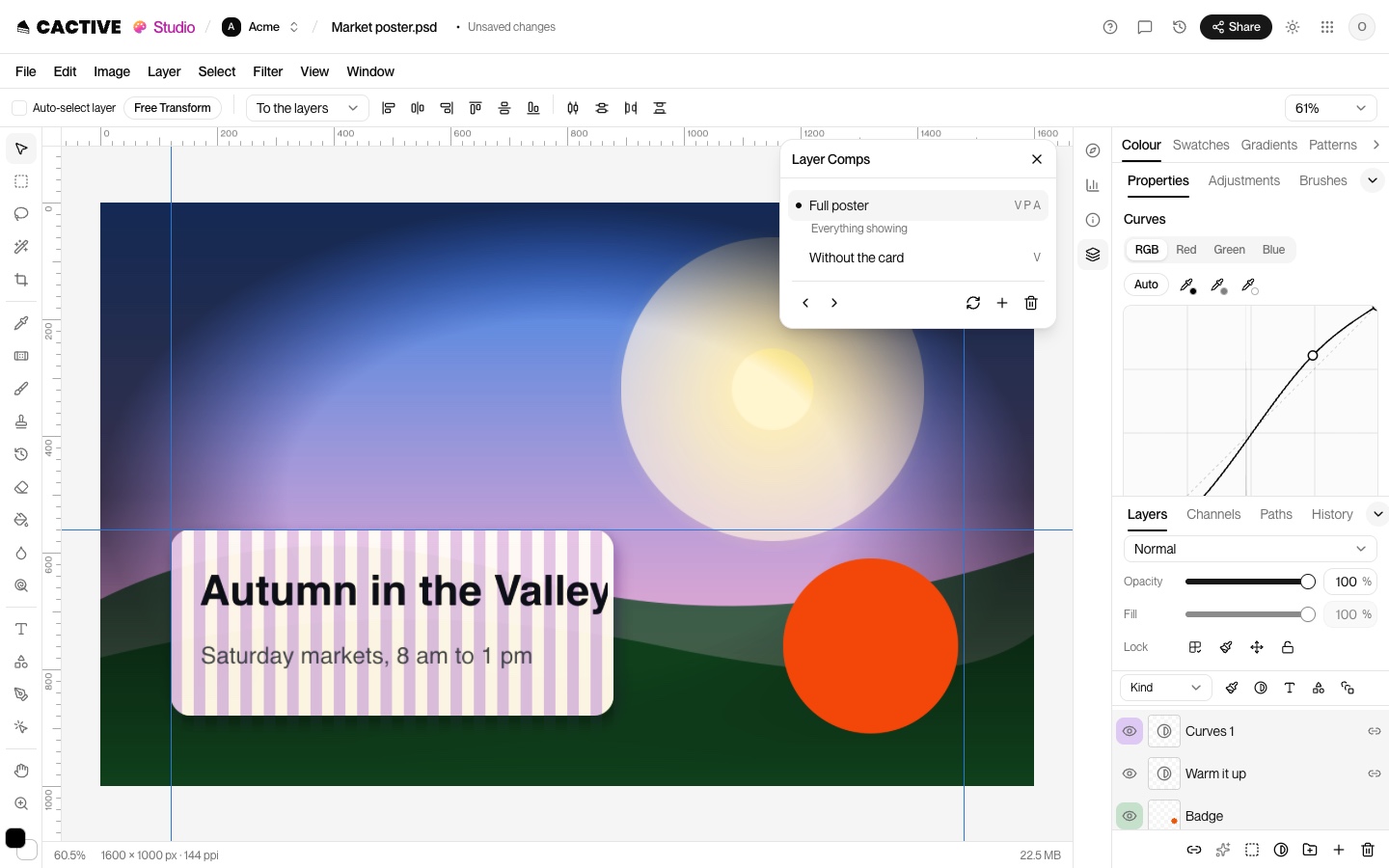Select the Type tool
This screenshot has height=868, width=1389.
click(x=21, y=629)
